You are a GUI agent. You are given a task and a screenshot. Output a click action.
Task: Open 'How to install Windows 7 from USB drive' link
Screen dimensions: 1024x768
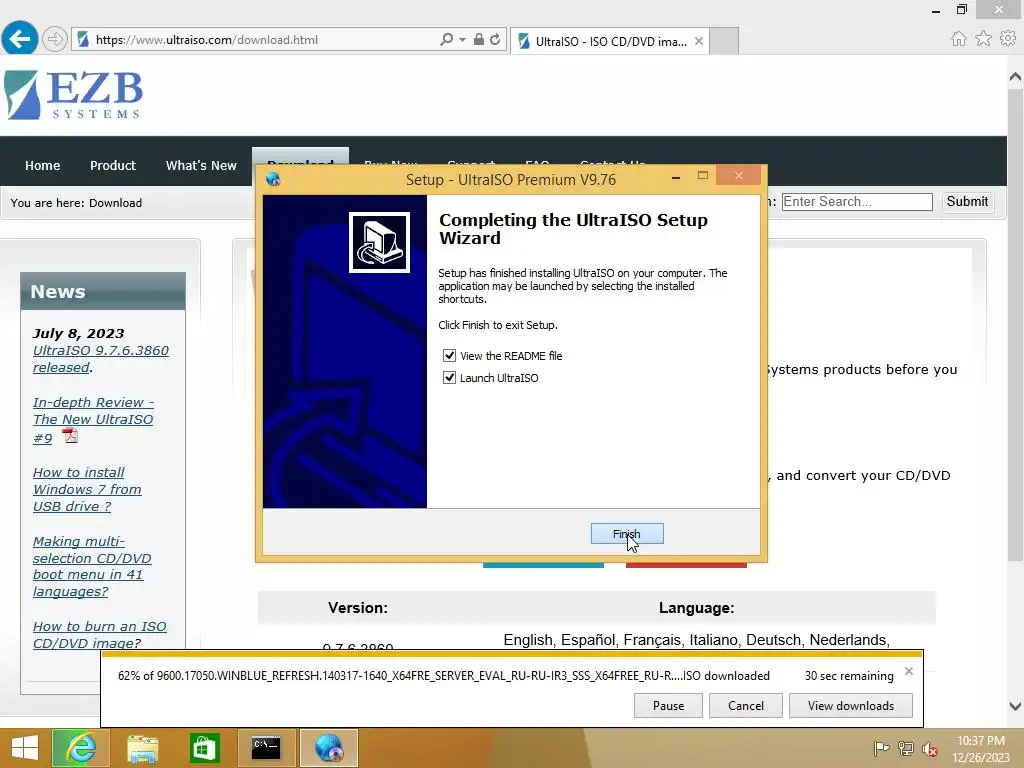pos(87,489)
